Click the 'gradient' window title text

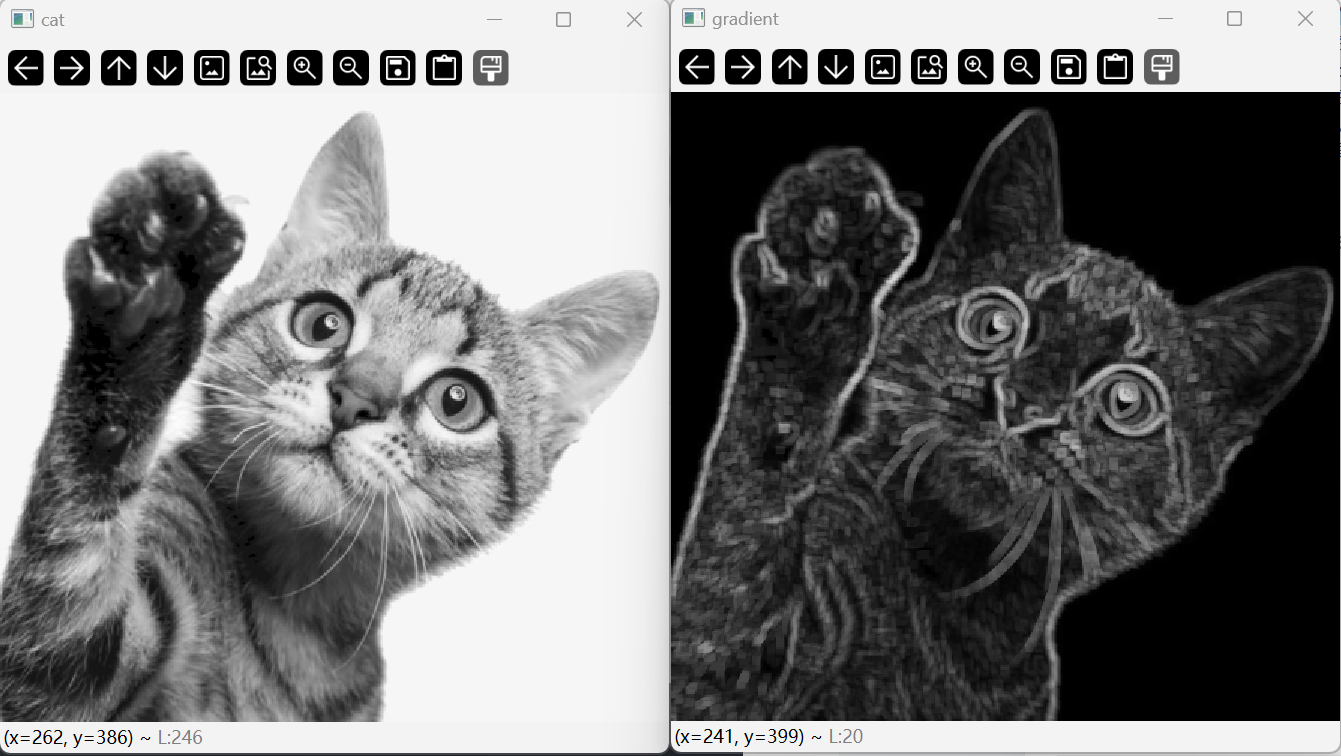point(745,18)
